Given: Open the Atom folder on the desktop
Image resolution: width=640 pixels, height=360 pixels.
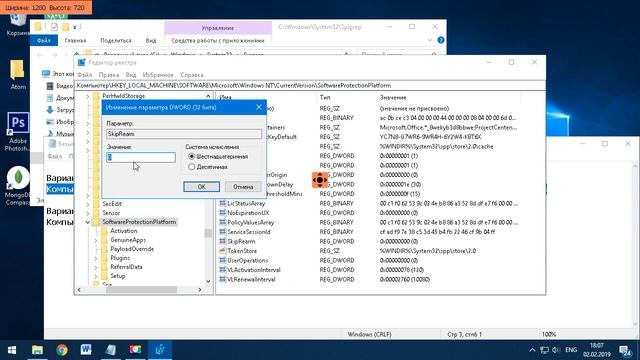Looking at the screenshot, I should 17,74.
